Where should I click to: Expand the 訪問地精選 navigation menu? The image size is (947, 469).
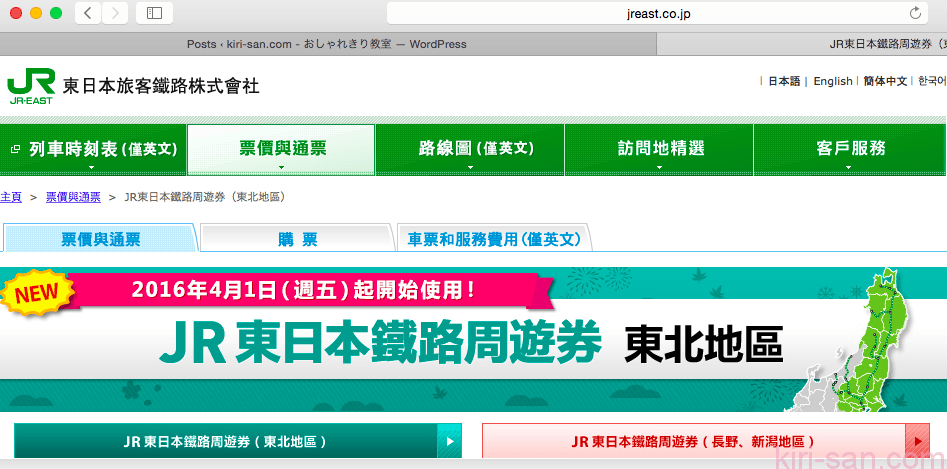click(x=659, y=150)
